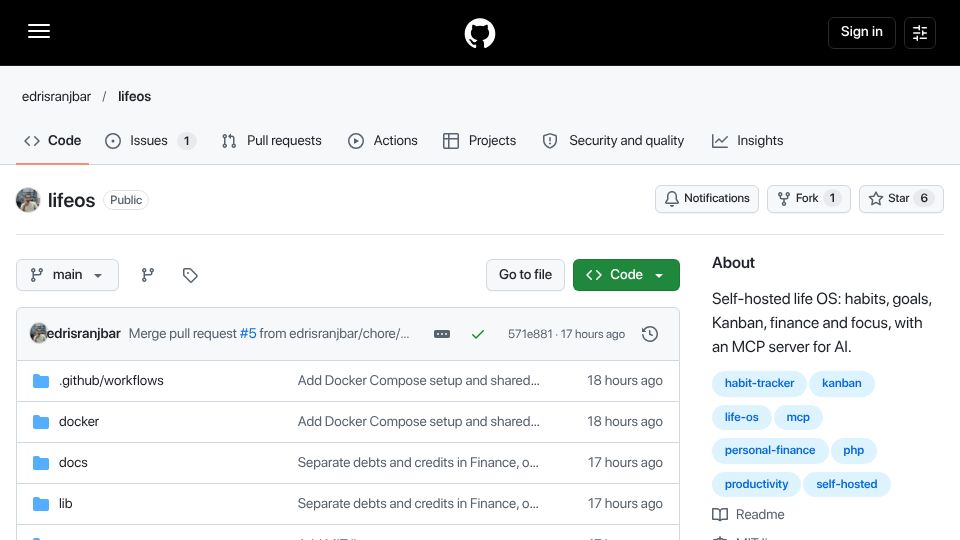Switch to the Security and quality tab
Image resolution: width=960 pixels, height=540 pixels.
click(613, 141)
